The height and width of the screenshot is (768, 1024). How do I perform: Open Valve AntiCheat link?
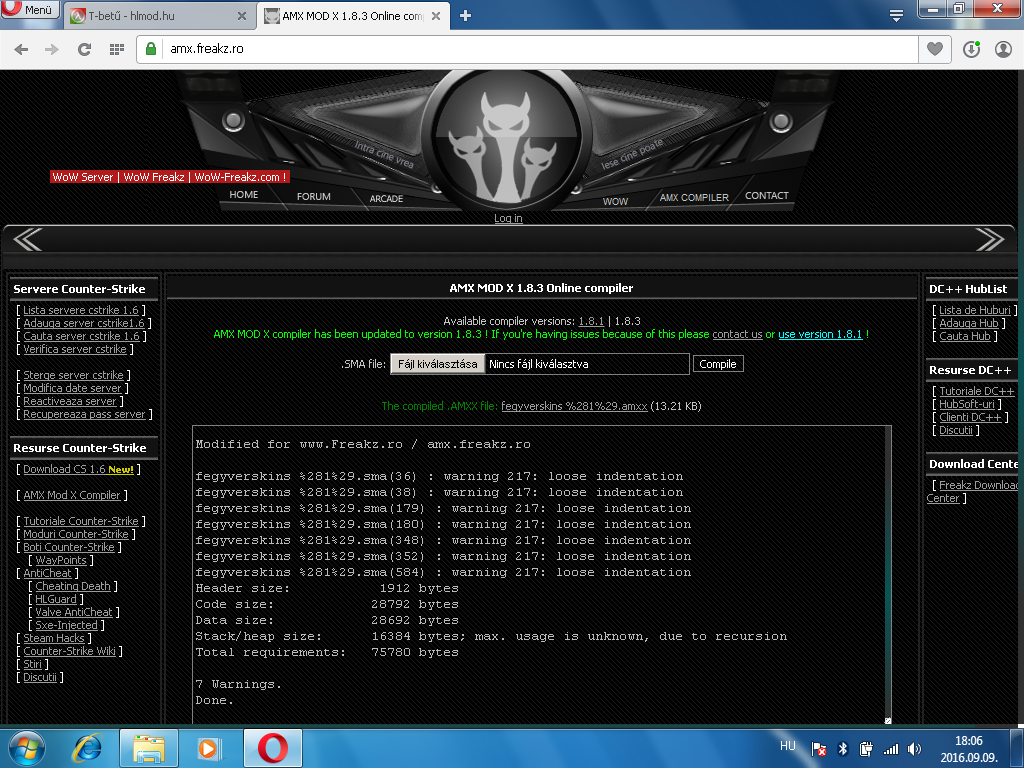click(x=74, y=613)
